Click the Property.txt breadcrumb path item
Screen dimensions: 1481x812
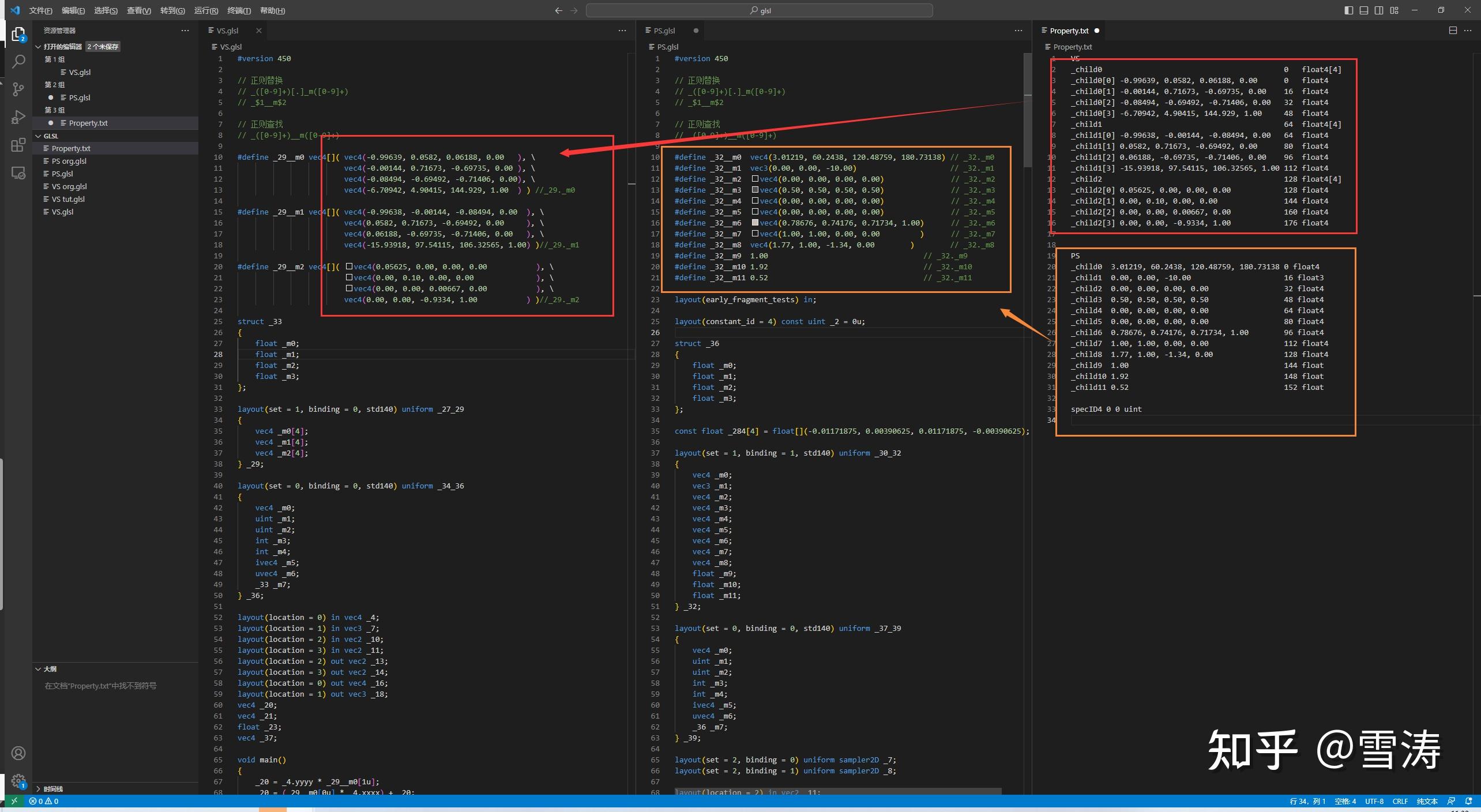click(x=1068, y=47)
